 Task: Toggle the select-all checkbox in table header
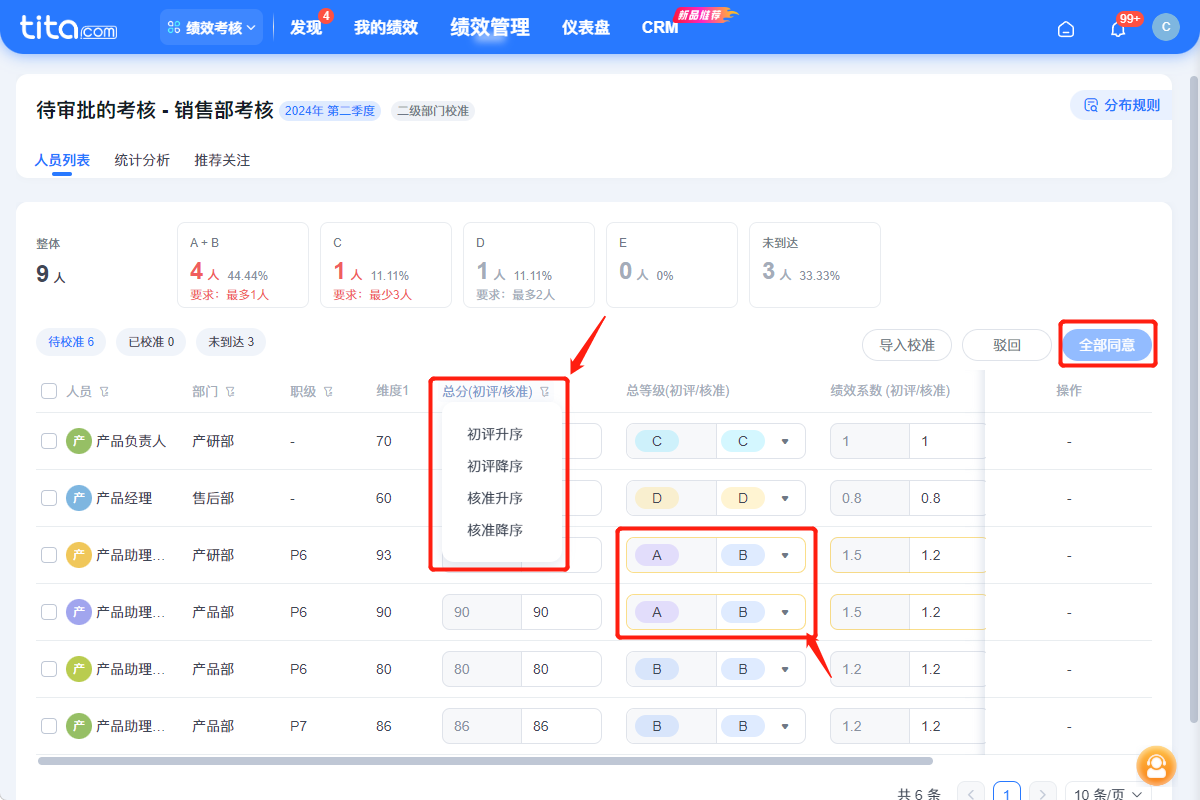[49, 391]
